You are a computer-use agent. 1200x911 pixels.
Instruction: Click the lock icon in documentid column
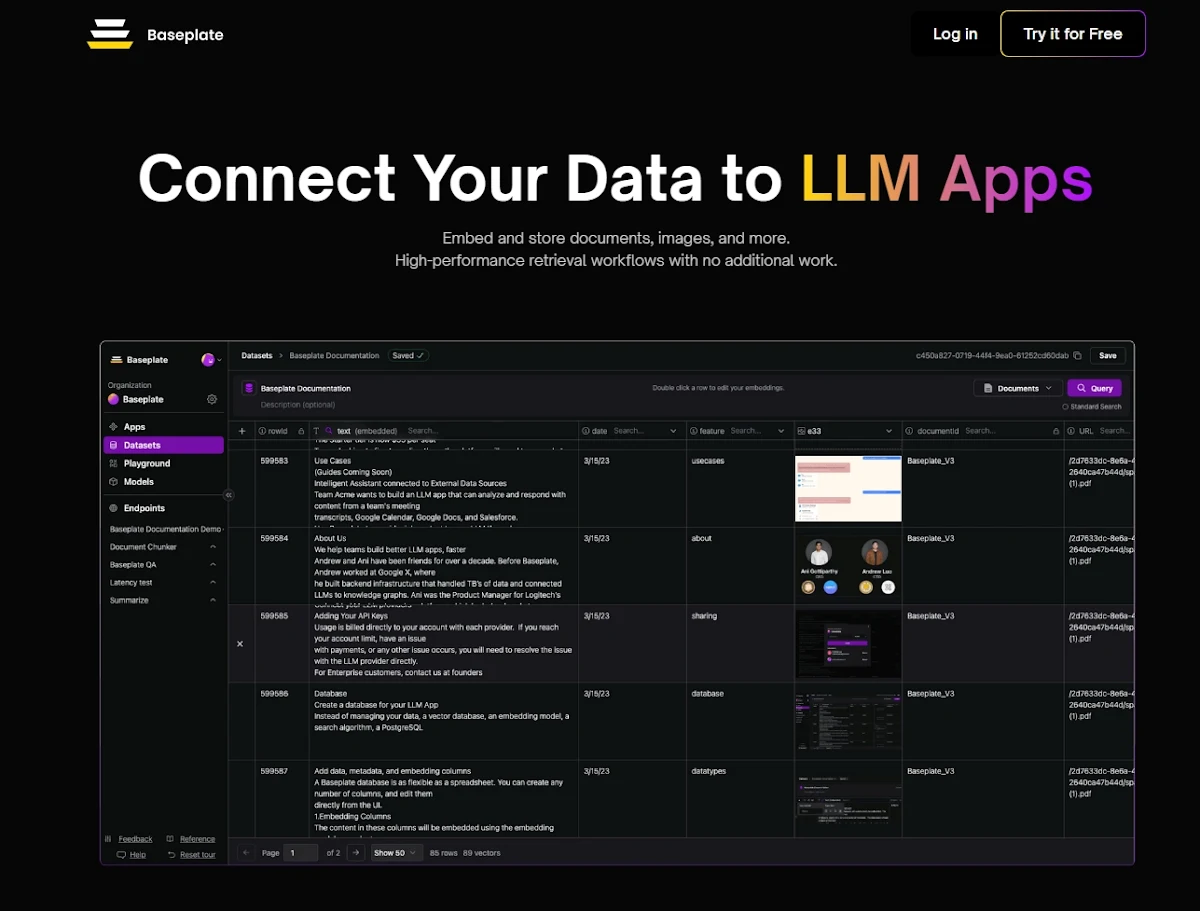pyautogui.click(x=1056, y=431)
